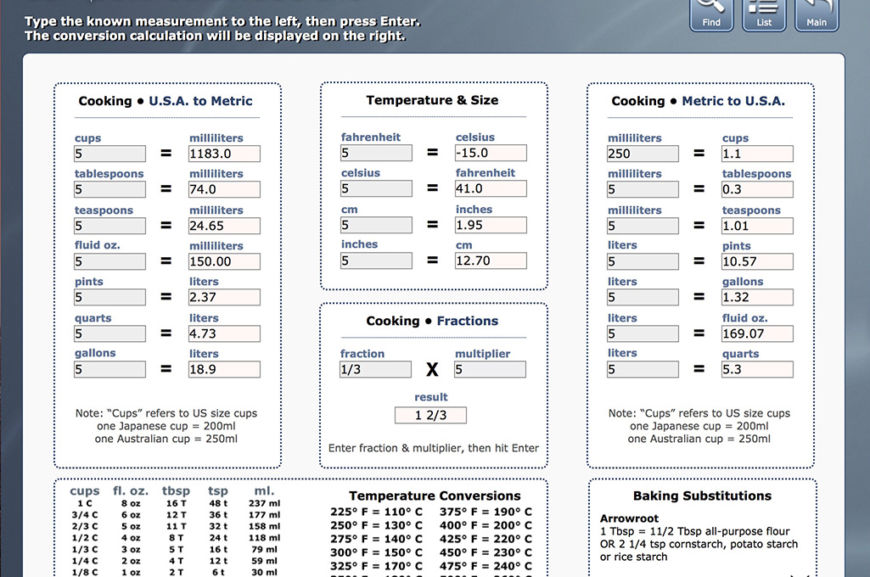
Task: Select the gallons input in U.S.A. to Metric
Action: (x=110, y=369)
